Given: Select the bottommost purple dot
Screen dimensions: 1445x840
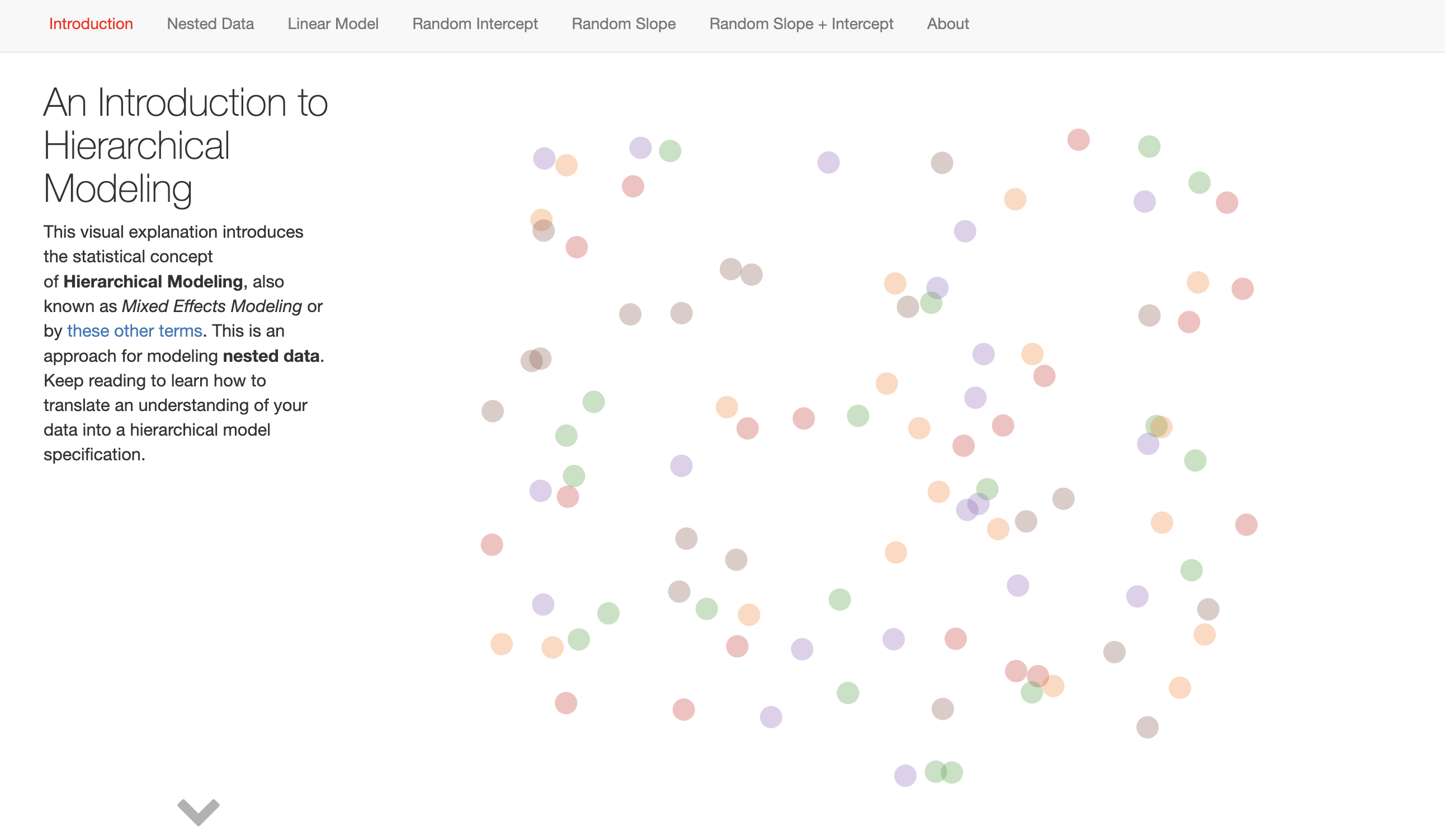Looking at the screenshot, I should coord(905,776).
